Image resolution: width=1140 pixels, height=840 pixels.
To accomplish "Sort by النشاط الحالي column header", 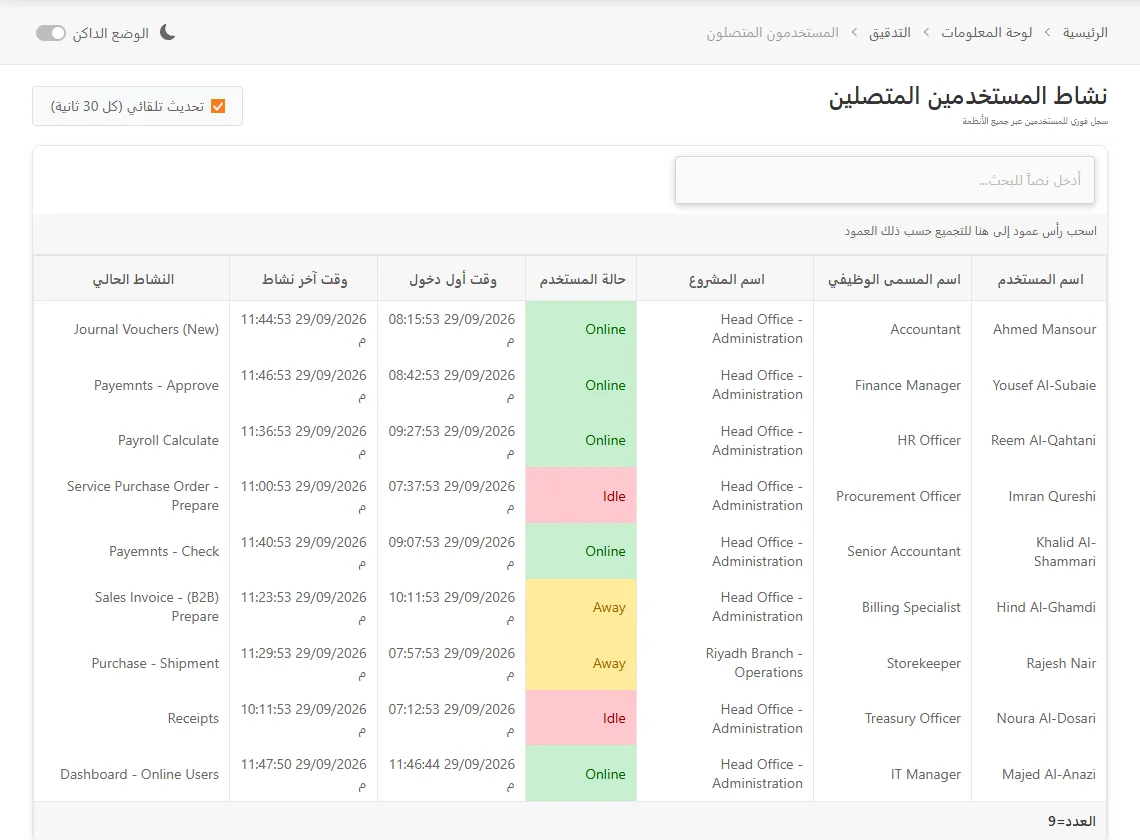I will [132, 279].
